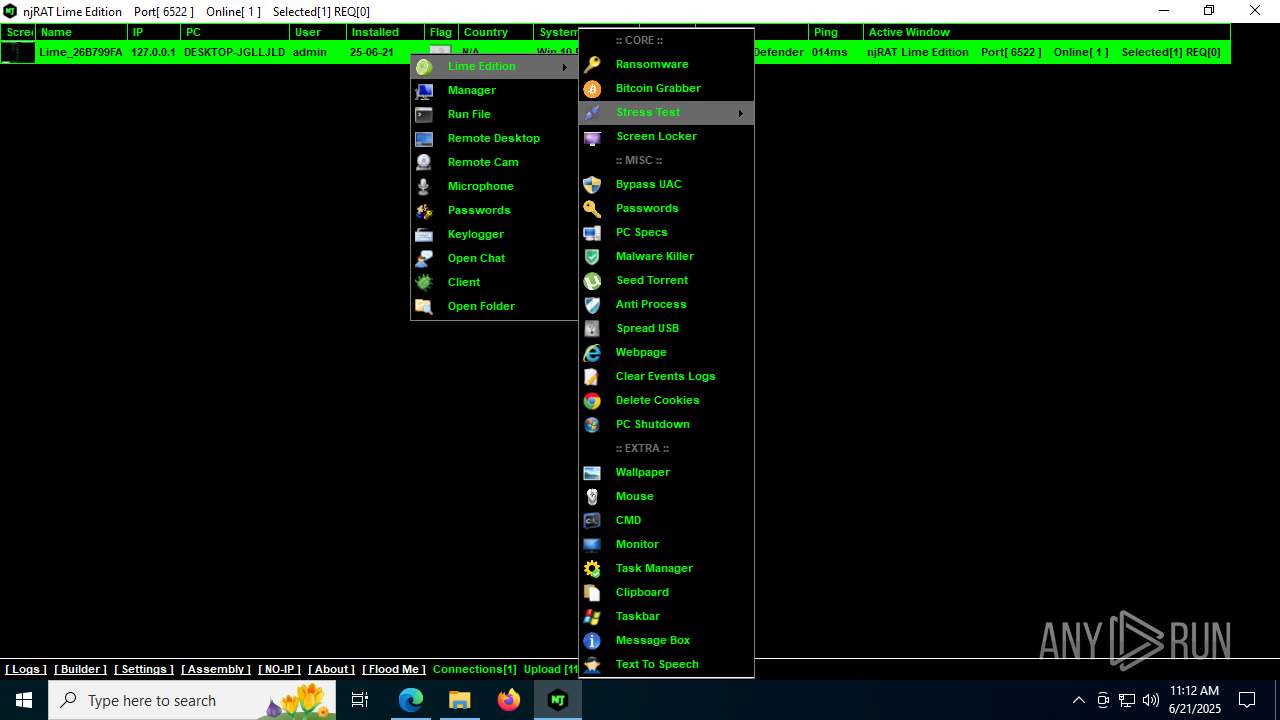This screenshot has height=720, width=1280.
Task: Expand the Lime Edition submenu arrow
Action: pos(564,67)
